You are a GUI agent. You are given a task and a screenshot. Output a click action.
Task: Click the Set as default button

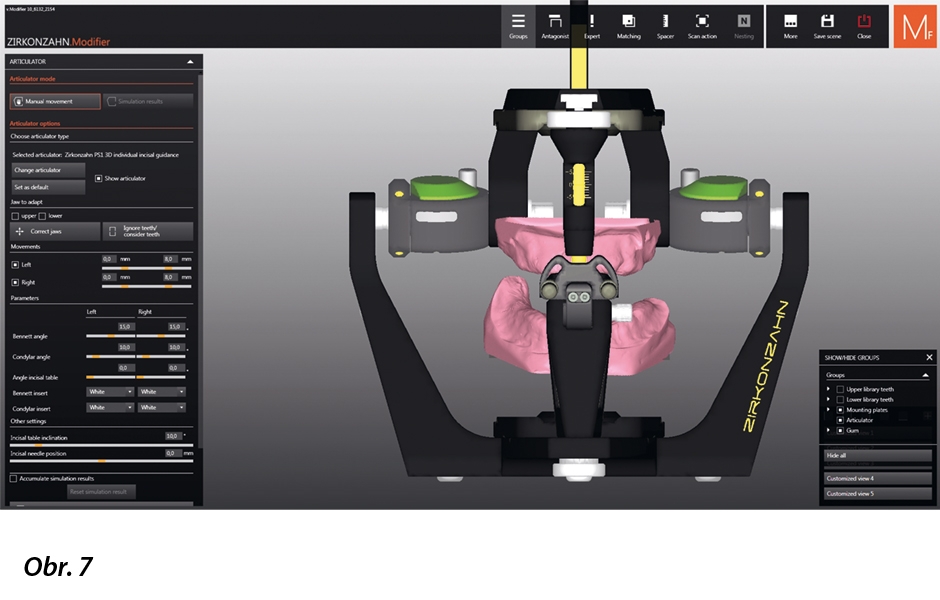click(48, 187)
